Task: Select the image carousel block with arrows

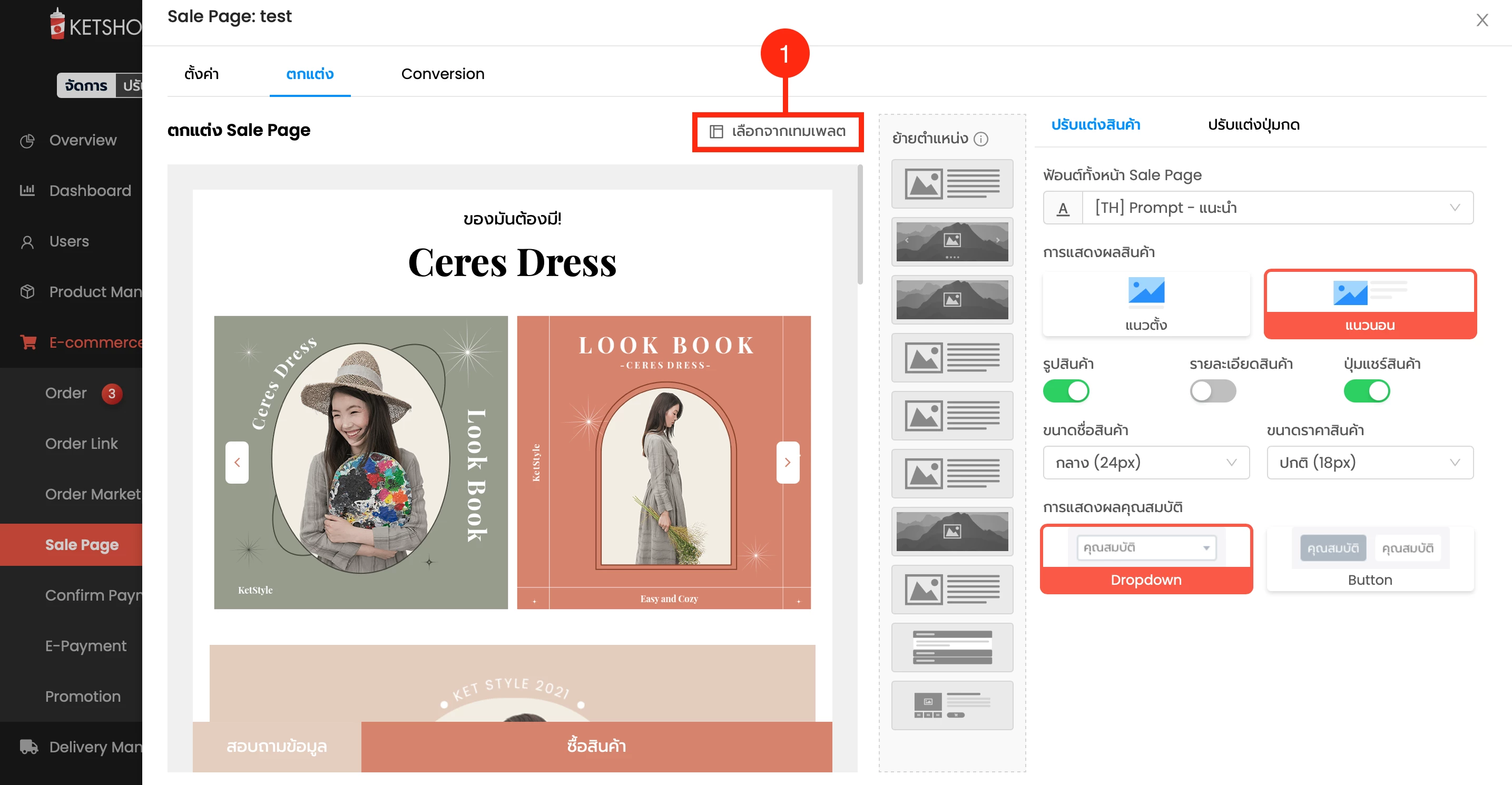Action: [952, 242]
